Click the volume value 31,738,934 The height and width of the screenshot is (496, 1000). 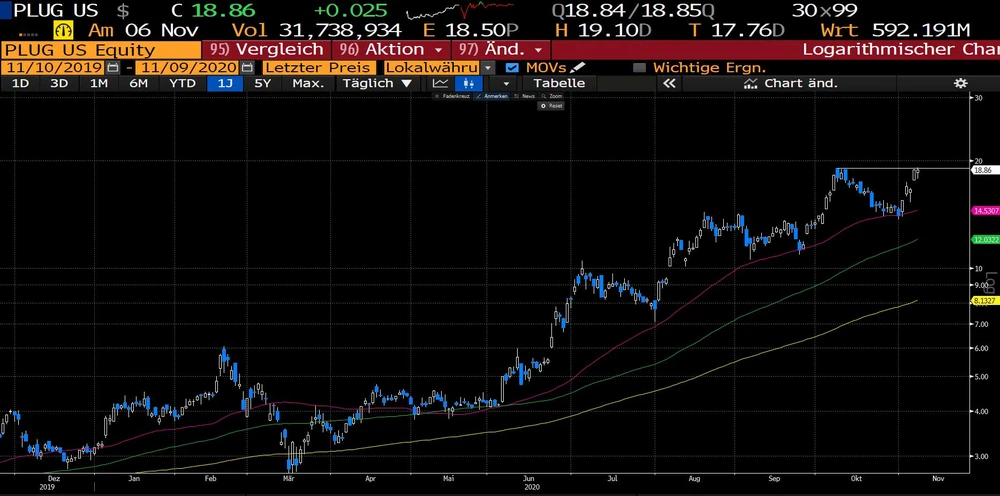point(339,30)
